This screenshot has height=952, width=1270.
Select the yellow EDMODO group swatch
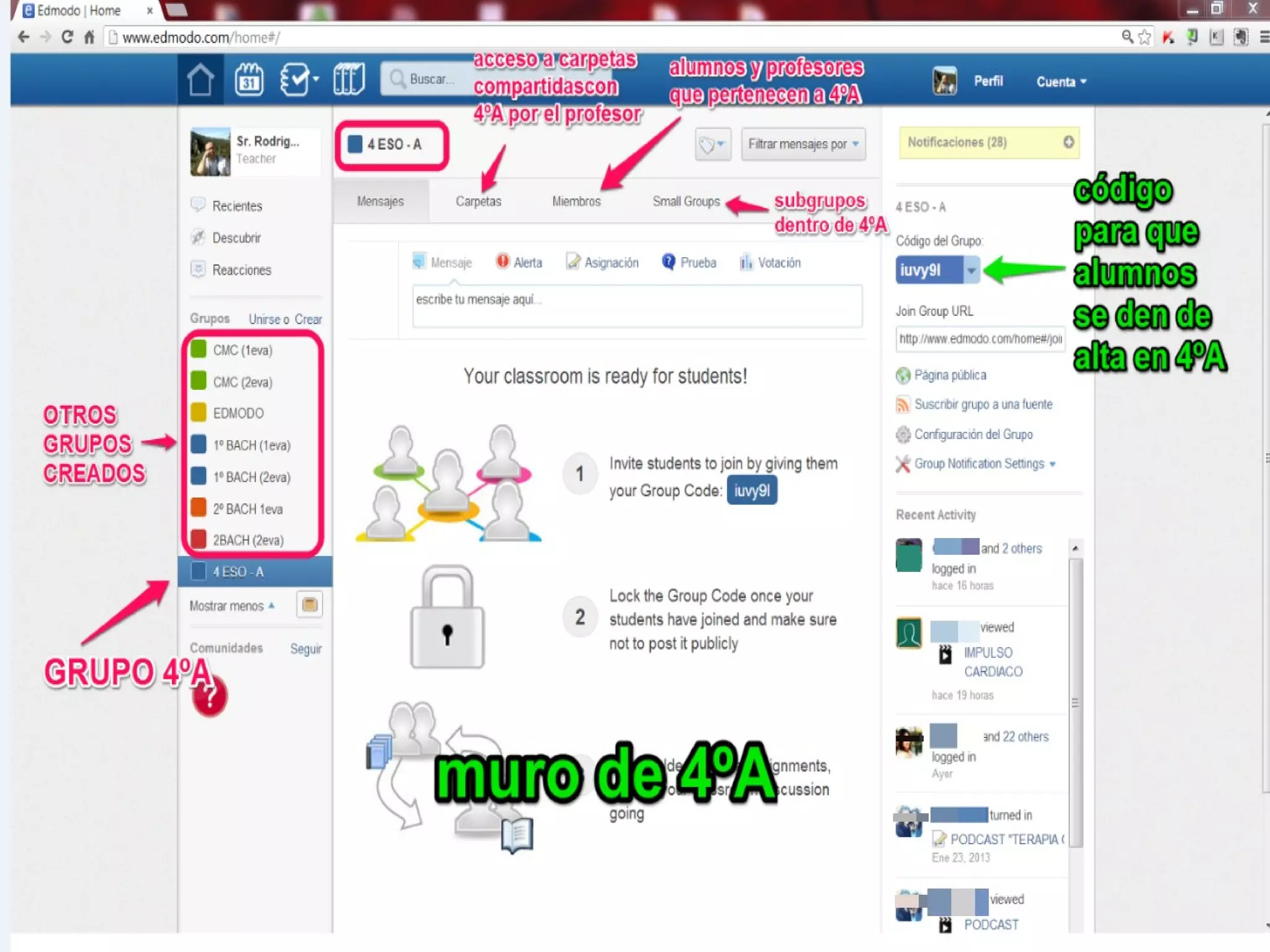coord(198,412)
